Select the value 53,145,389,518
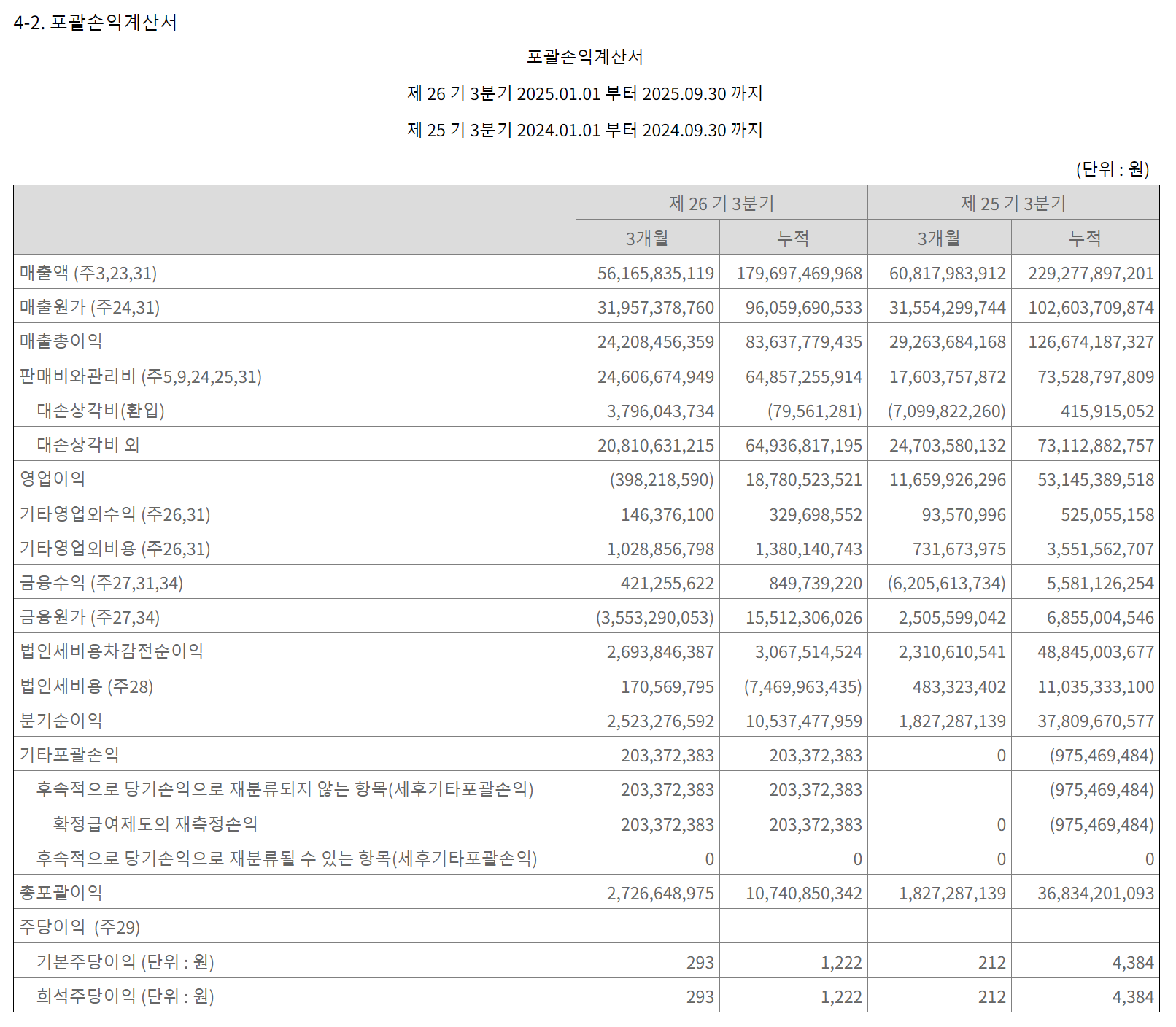The width and height of the screenshot is (1176, 1027). (x=1096, y=479)
